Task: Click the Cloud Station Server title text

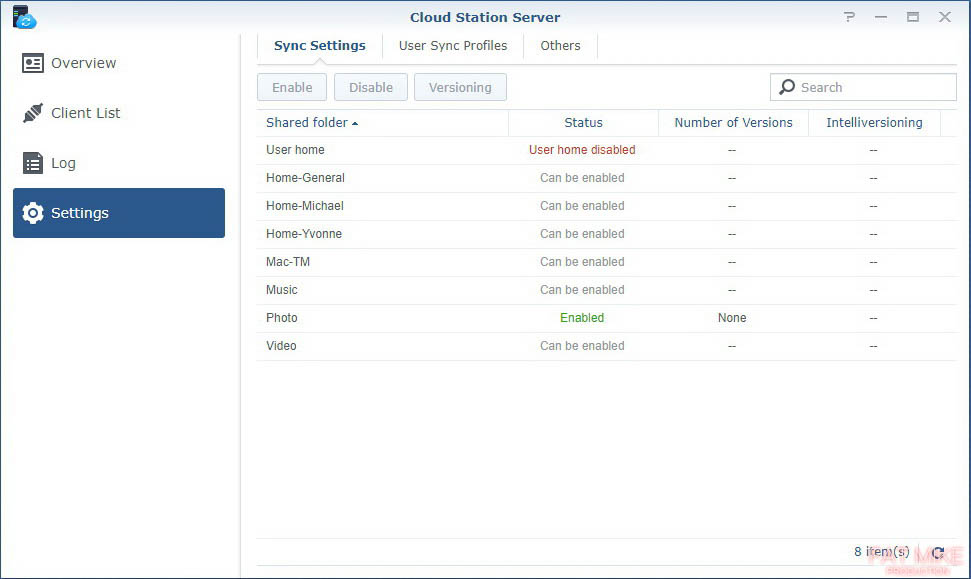Action: [485, 17]
